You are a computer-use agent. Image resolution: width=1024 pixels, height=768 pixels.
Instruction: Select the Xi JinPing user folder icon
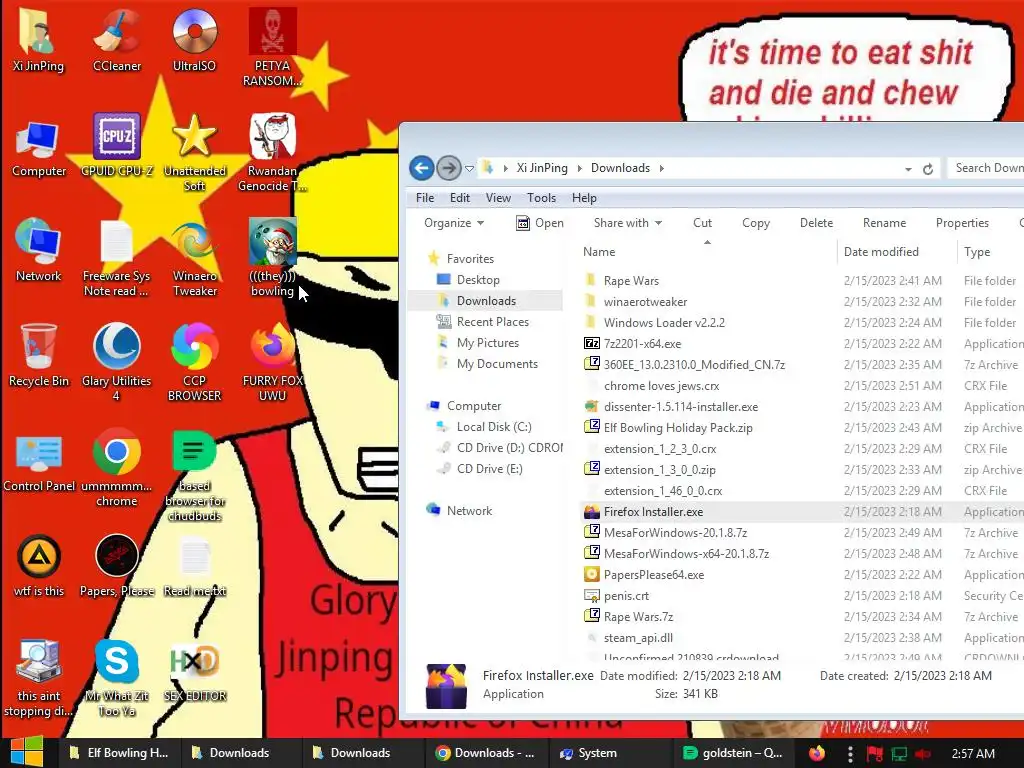[x=39, y=40]
